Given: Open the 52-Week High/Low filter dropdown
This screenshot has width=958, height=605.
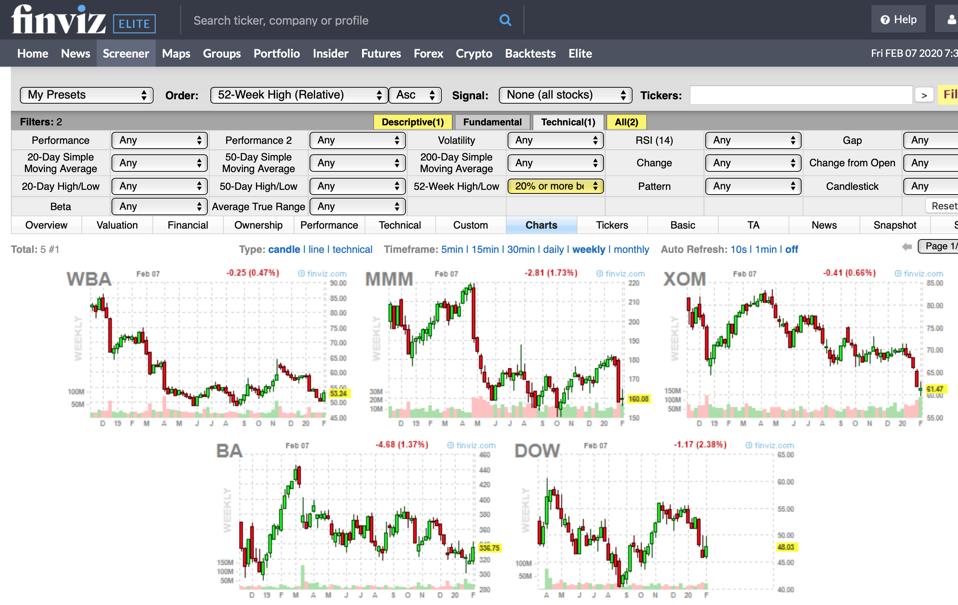Looking at the screenshot, I should point(555,186).
